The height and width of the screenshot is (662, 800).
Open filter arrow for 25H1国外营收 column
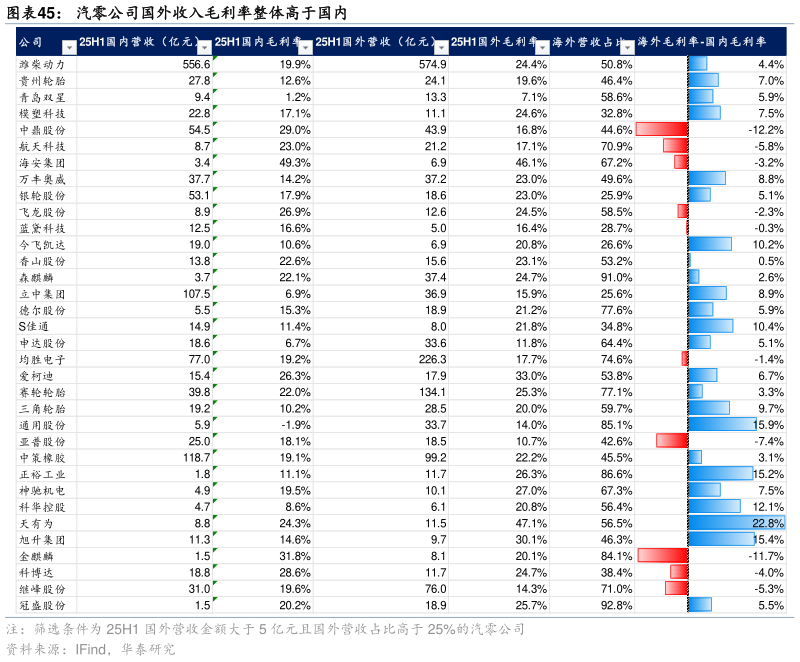coord(441,47)
